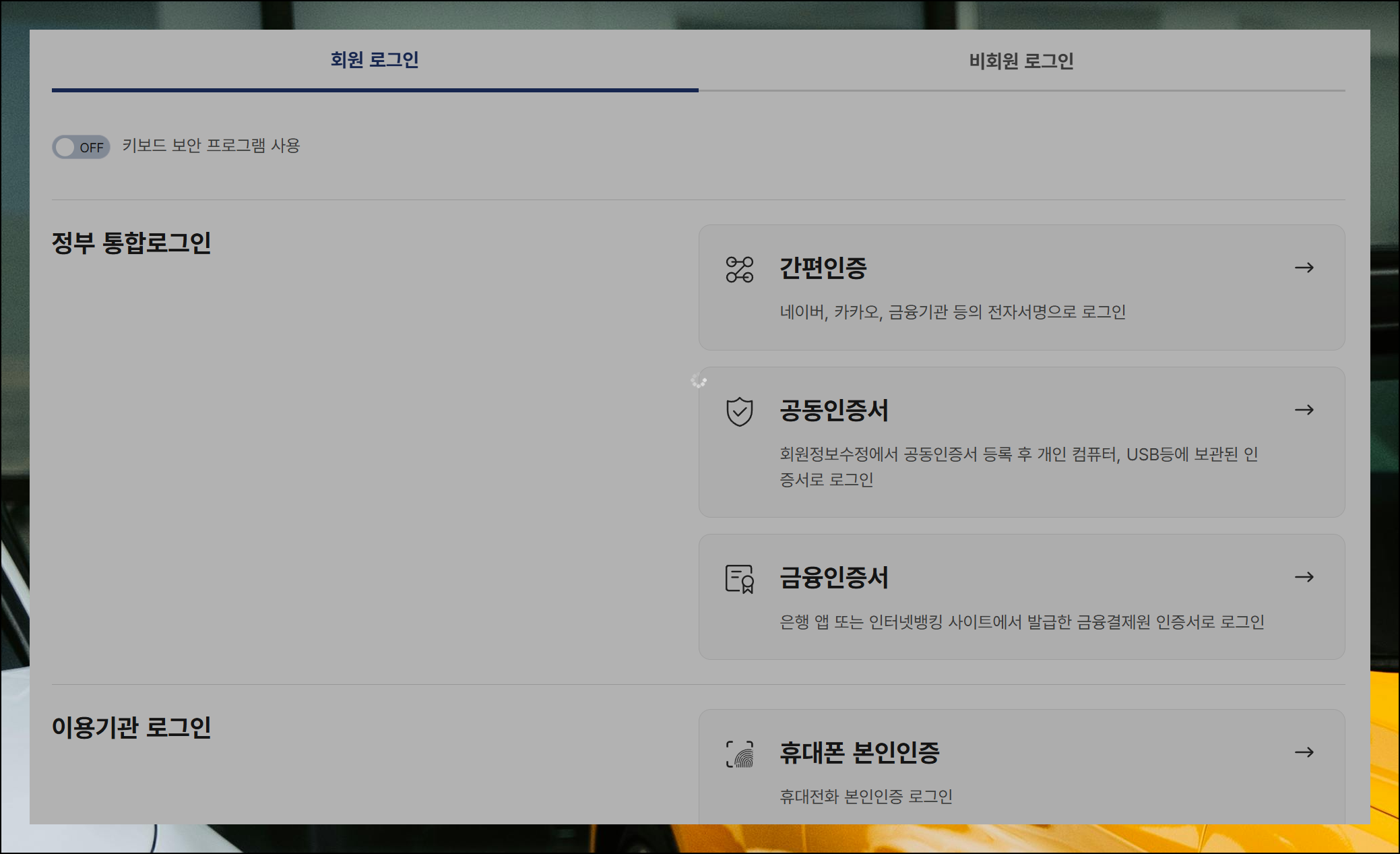Click the 휴대전화 본인인증 로그인 description
This screenshot has height=854, width=1400.
pyautogui.click(x=866, y=797)
